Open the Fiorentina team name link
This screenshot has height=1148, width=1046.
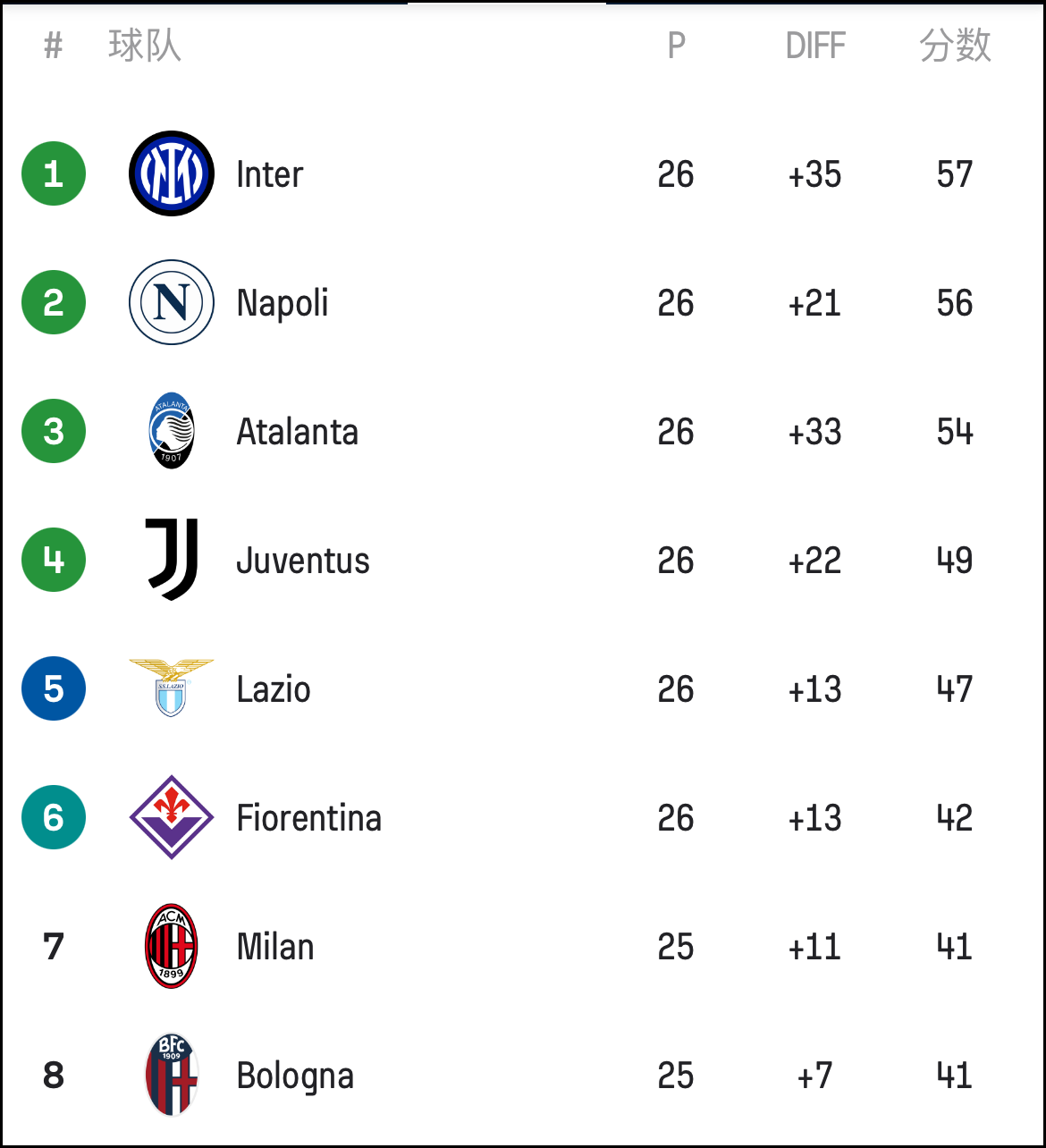tap(309, 818)
